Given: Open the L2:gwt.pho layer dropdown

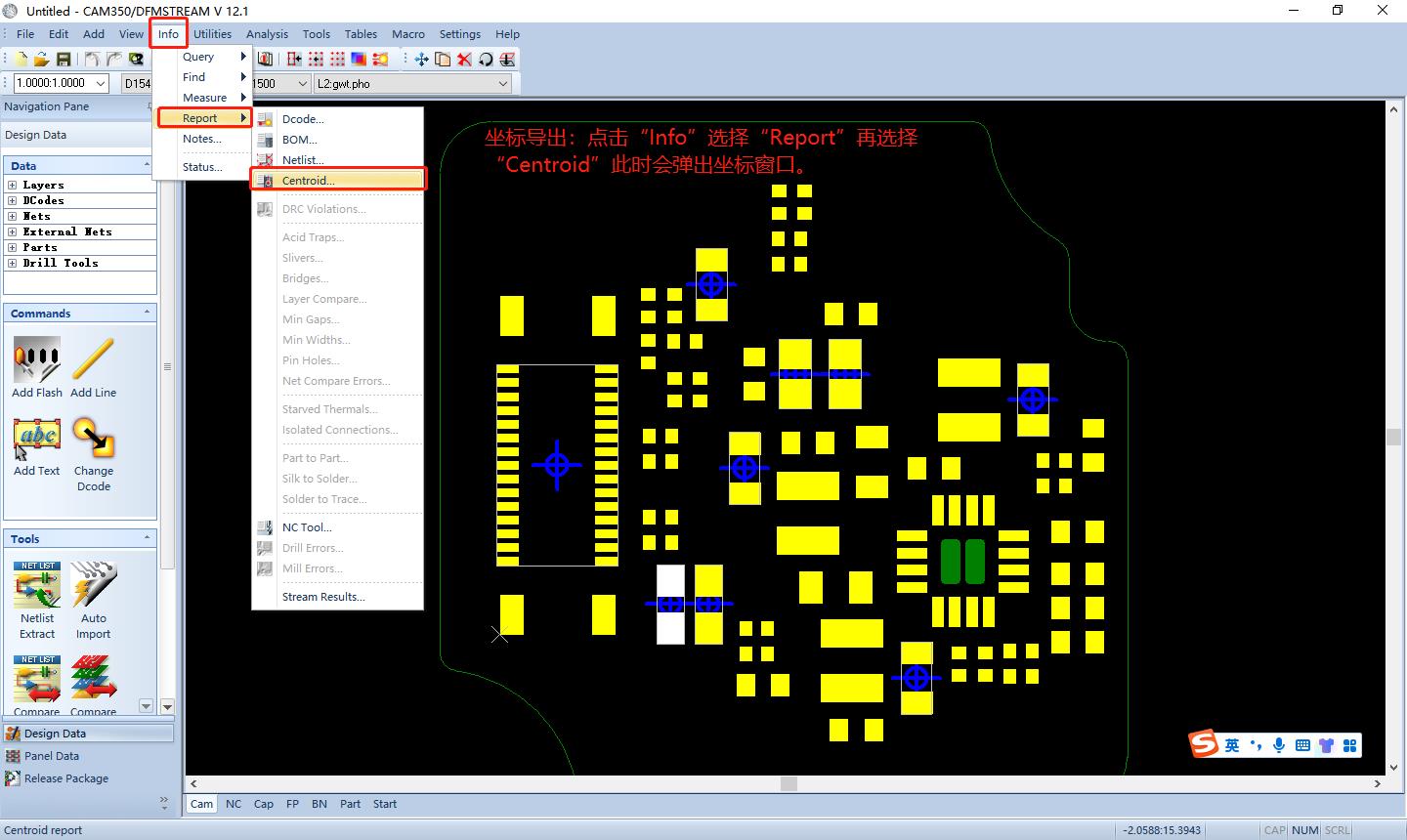Looking at the screenshot, I should click(x=503, y=84).
